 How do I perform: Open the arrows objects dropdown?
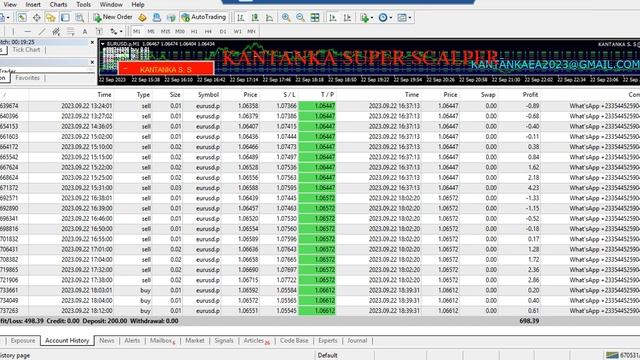116,31
